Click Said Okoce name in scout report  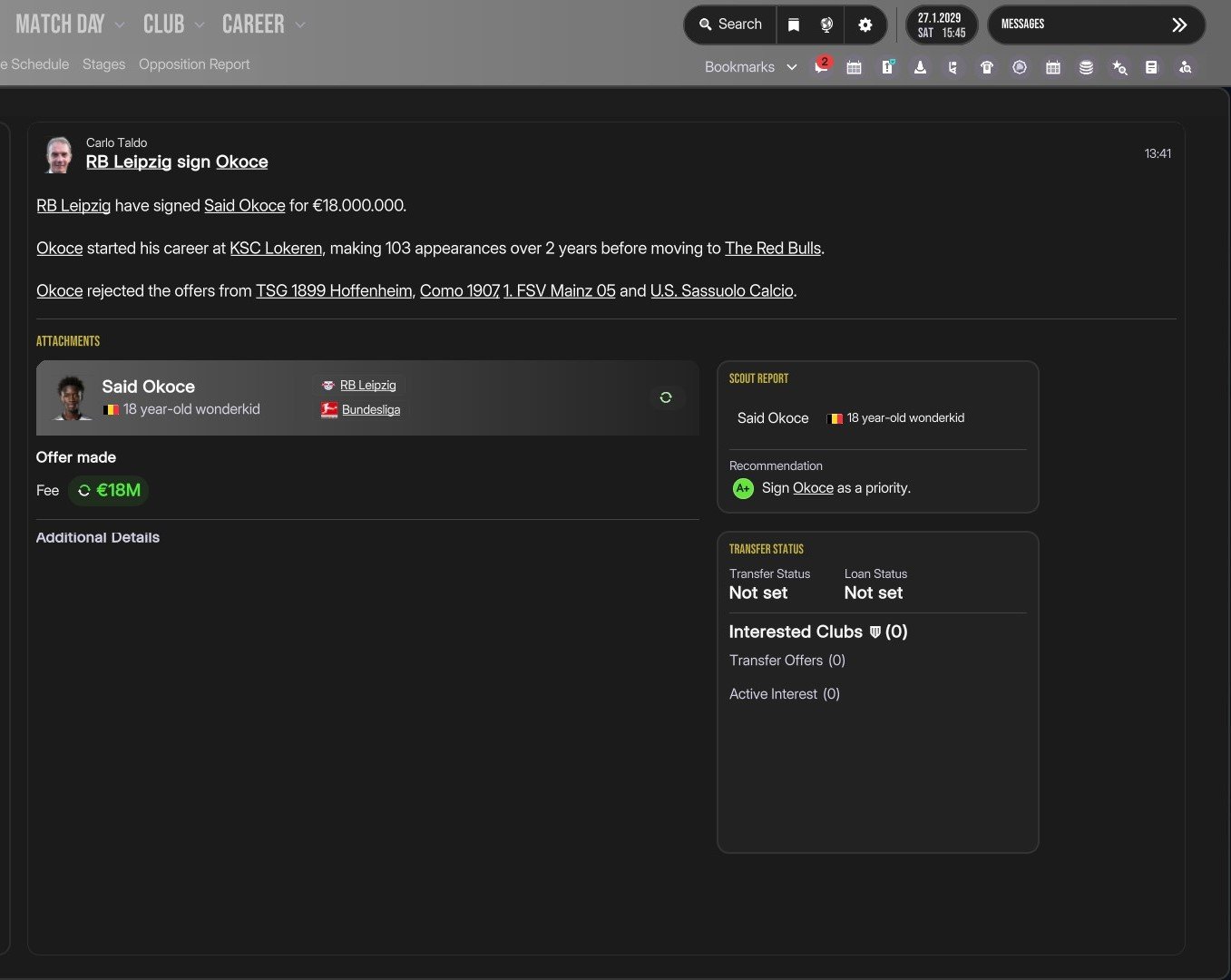[x=773, y=418]
